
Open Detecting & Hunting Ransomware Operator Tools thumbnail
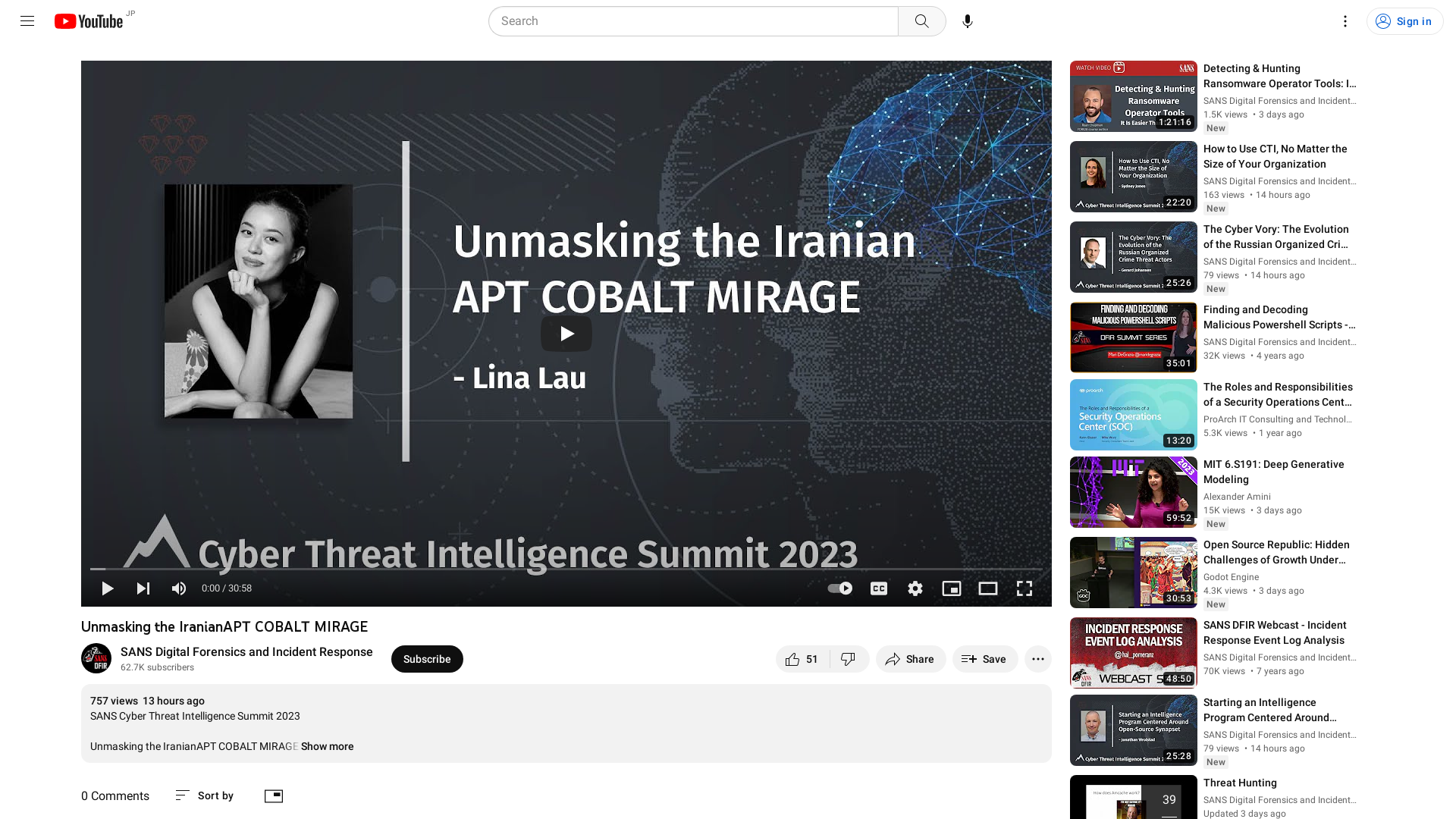[1134, 96]
